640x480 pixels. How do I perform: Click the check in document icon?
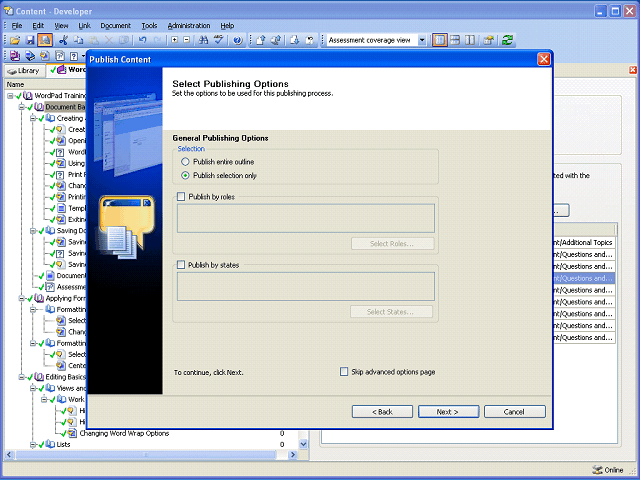pyautogui.click(x=260, y=40)
